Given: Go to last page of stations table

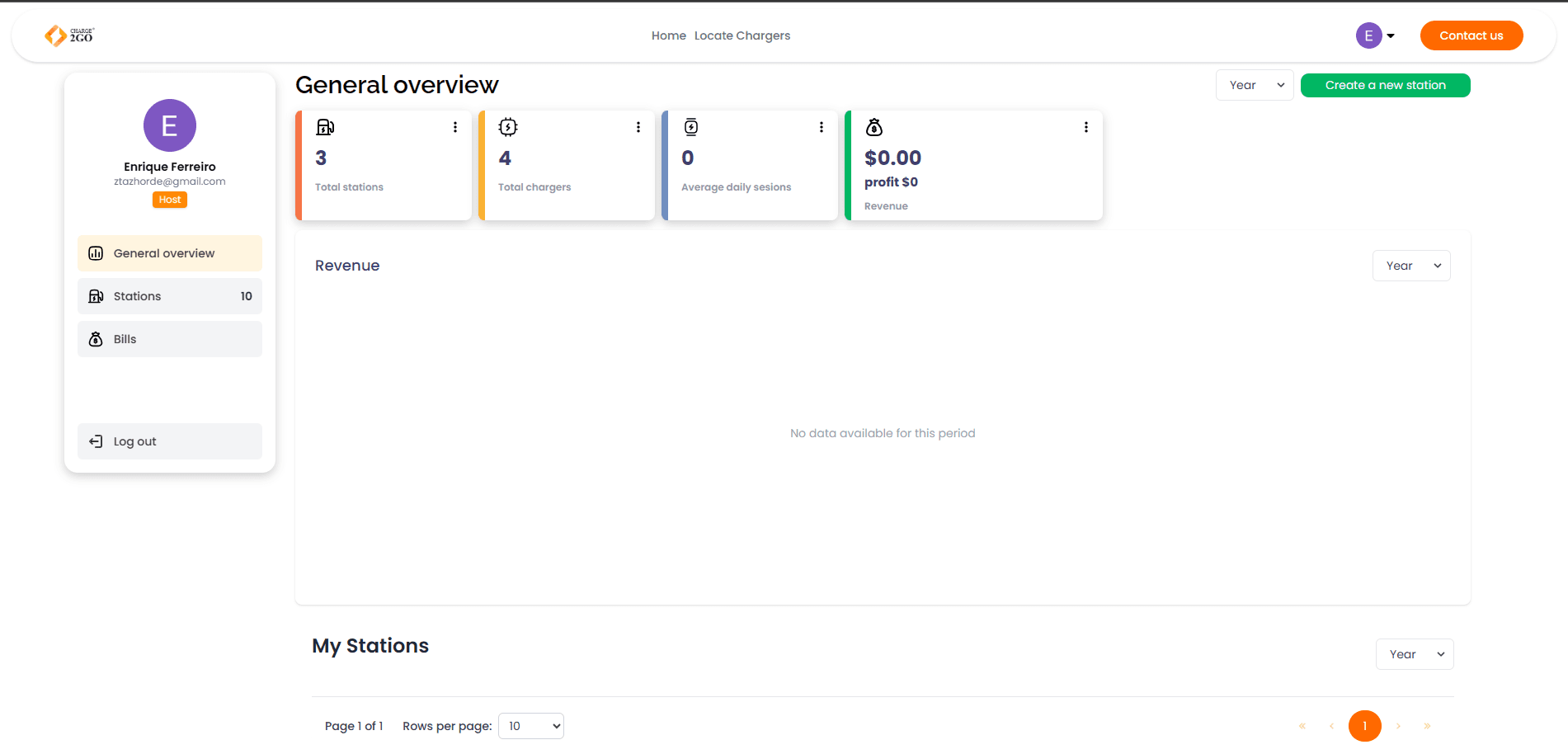Looking at the screenshot, I should pyautogui.click(x=1427, y=726).
